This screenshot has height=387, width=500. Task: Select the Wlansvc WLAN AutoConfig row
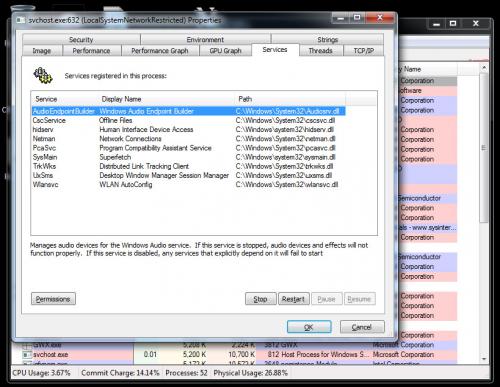coord(188,185)
